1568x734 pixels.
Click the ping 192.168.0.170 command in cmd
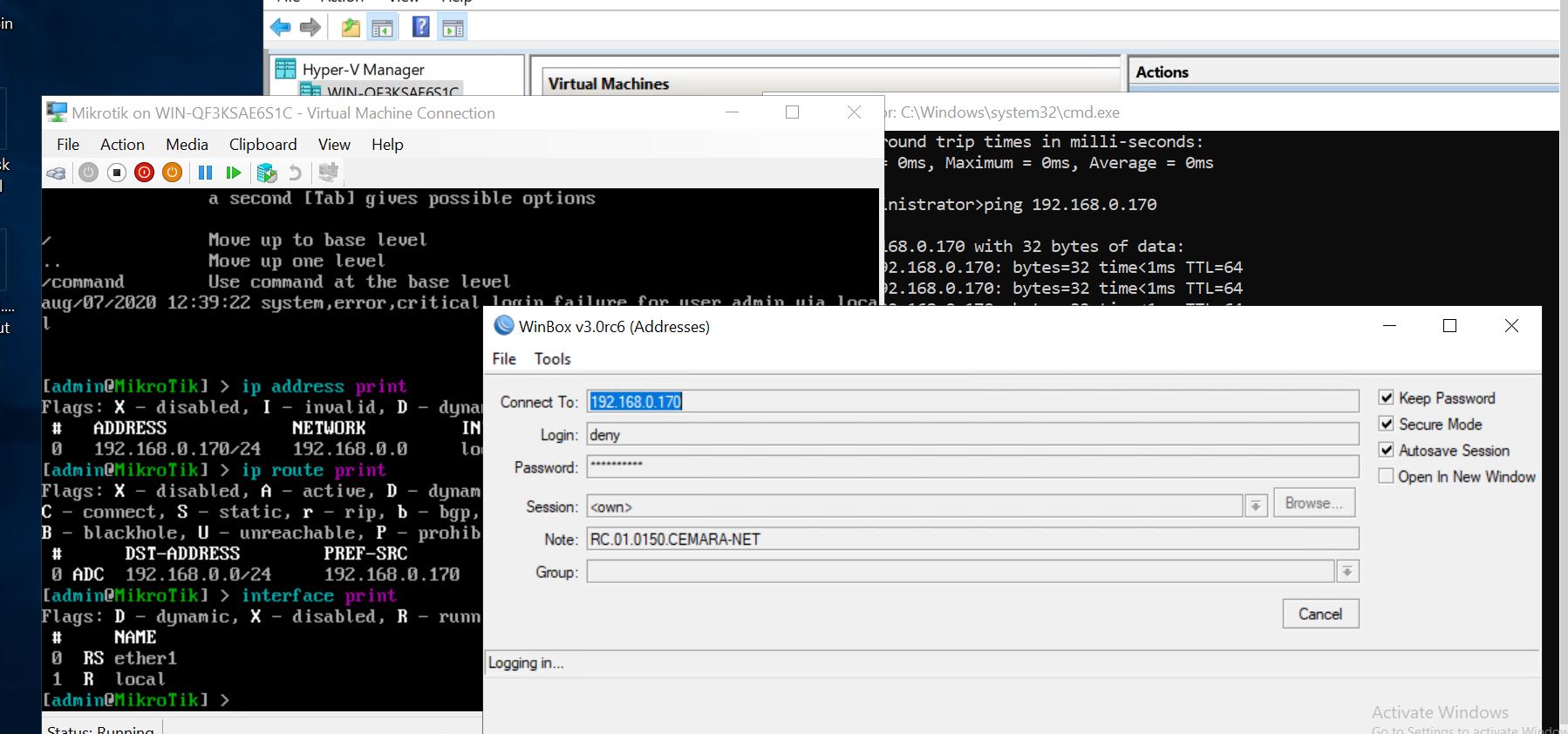tap(1070, 205)
